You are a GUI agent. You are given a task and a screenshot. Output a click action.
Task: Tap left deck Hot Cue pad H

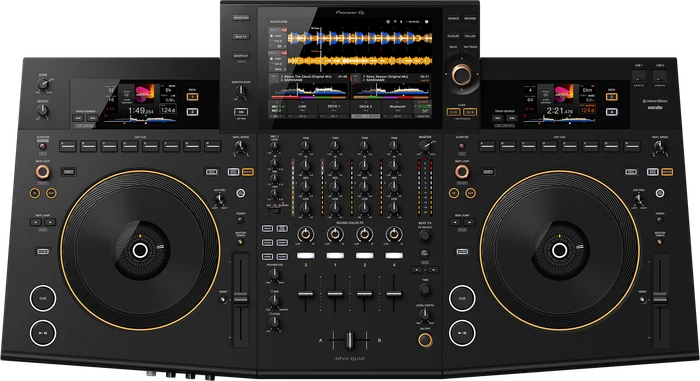coord(212,146)
